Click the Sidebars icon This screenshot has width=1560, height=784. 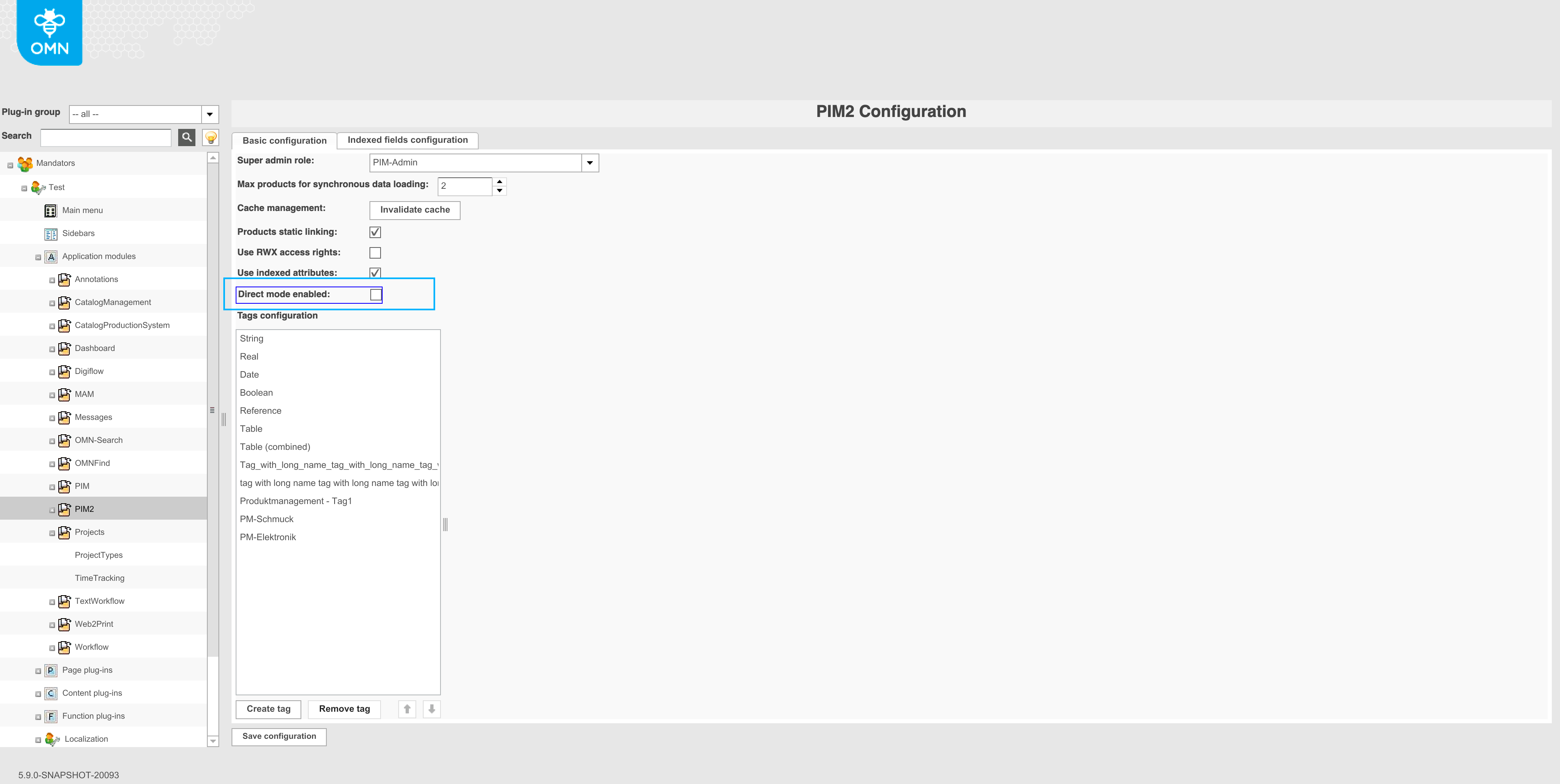[x=51, y=234]
